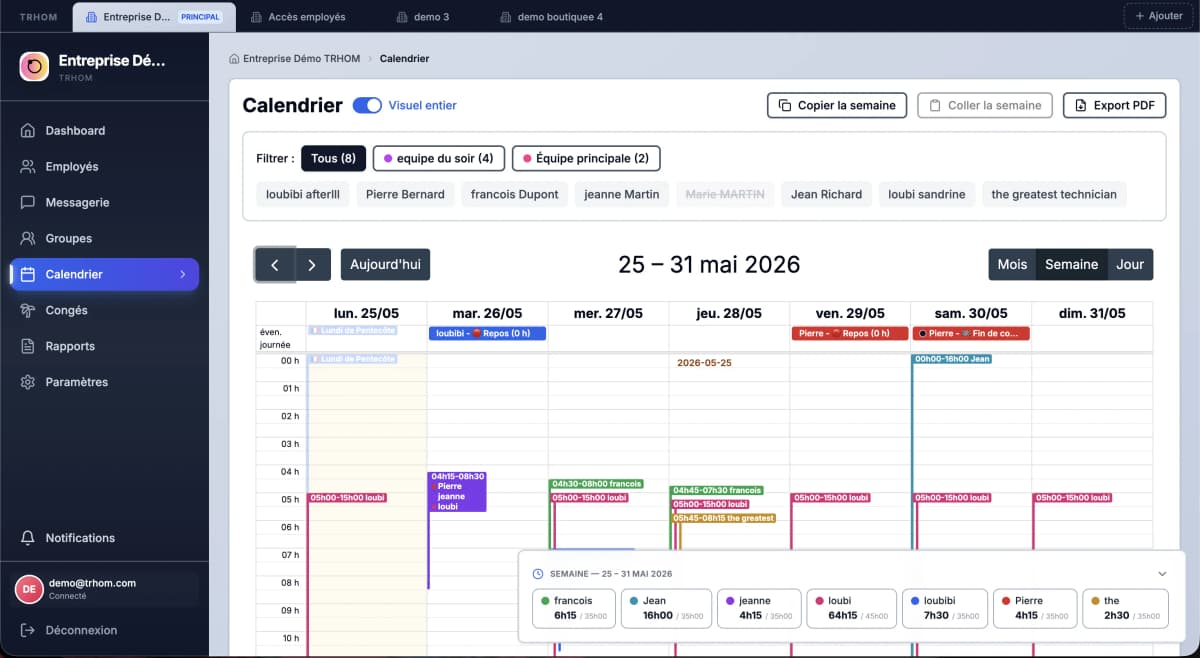The height and width of the screenshot is (658, 1200).
Task: Switch to demo boutique 4 tab
Action: (x=551, y=17)
